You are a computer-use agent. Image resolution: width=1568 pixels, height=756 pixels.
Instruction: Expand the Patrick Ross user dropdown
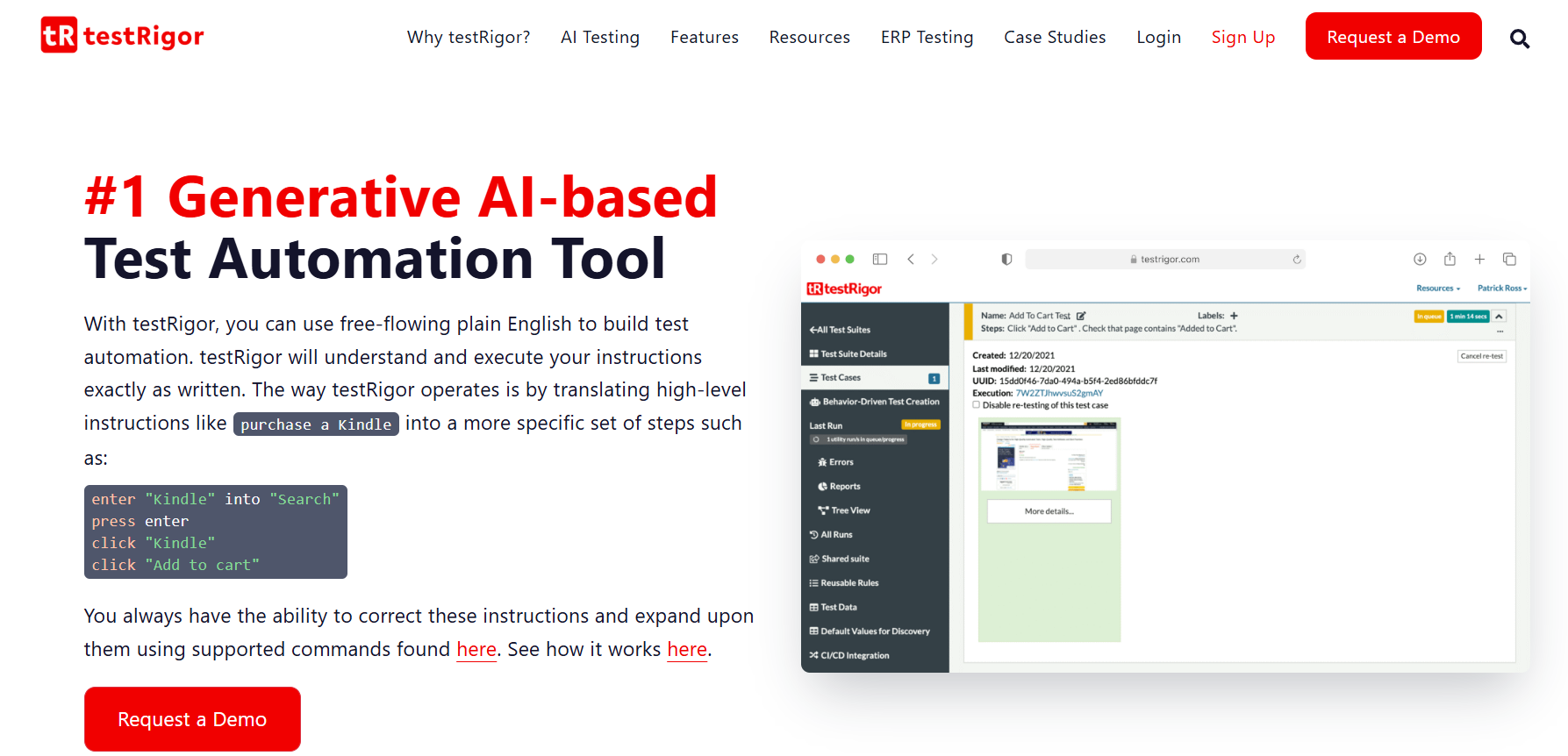(1502, 288)
